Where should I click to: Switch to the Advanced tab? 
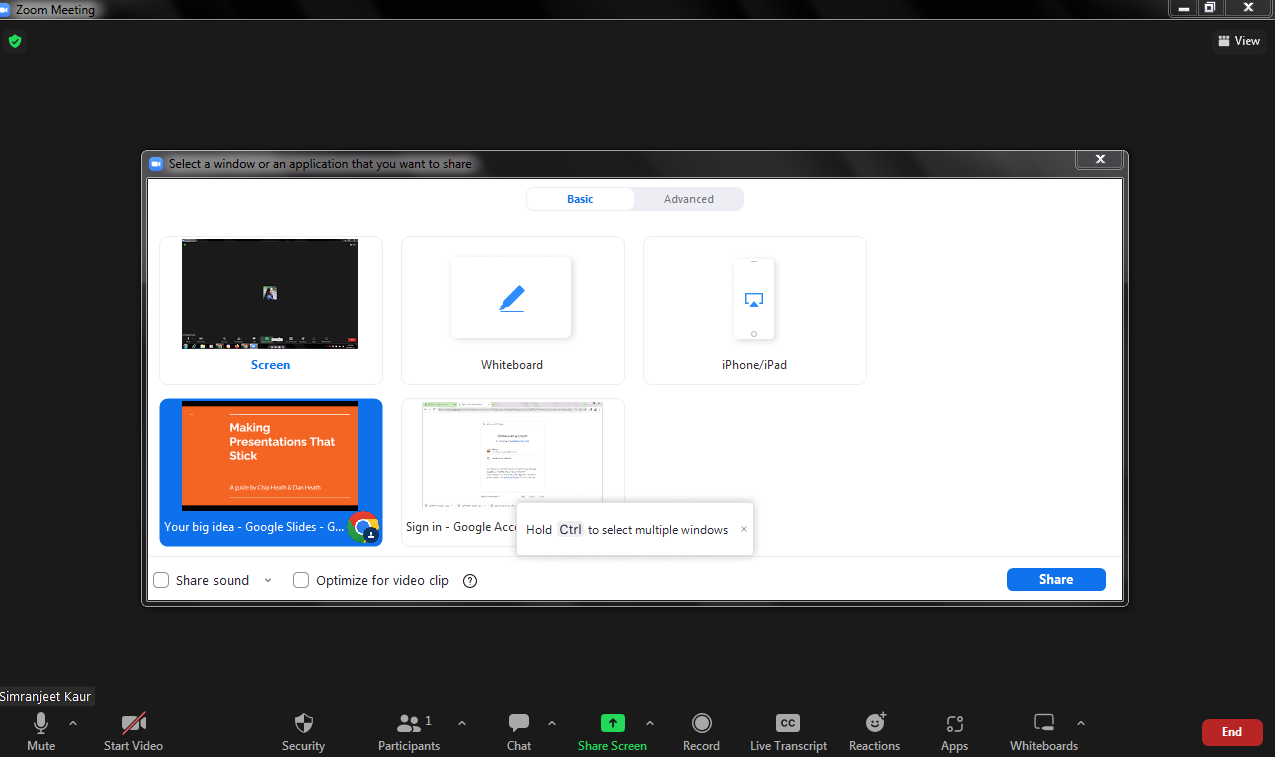[x=689, y=199]
